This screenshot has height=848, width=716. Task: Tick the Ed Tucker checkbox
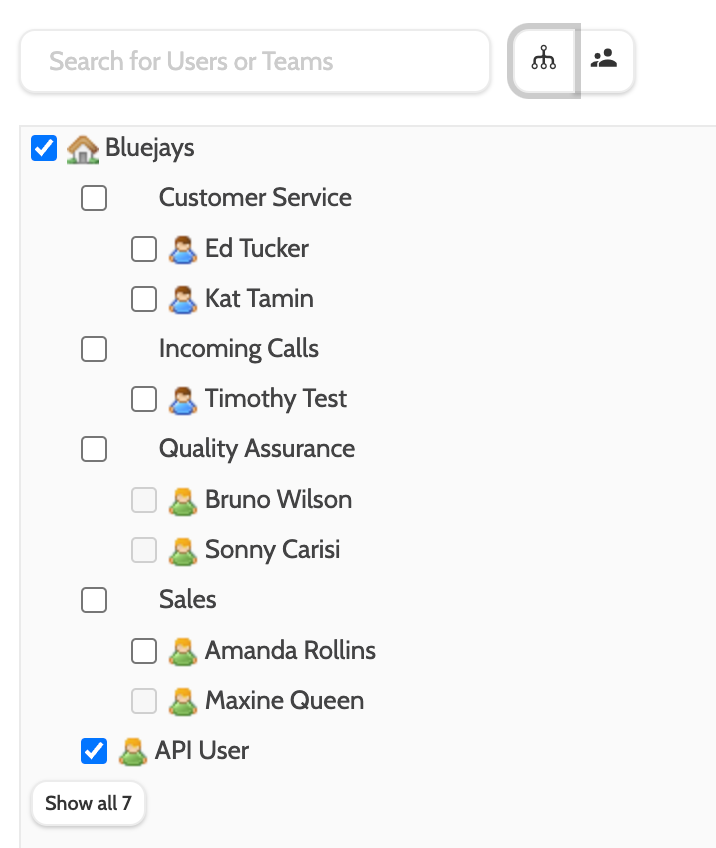click(x=144, y=249)
